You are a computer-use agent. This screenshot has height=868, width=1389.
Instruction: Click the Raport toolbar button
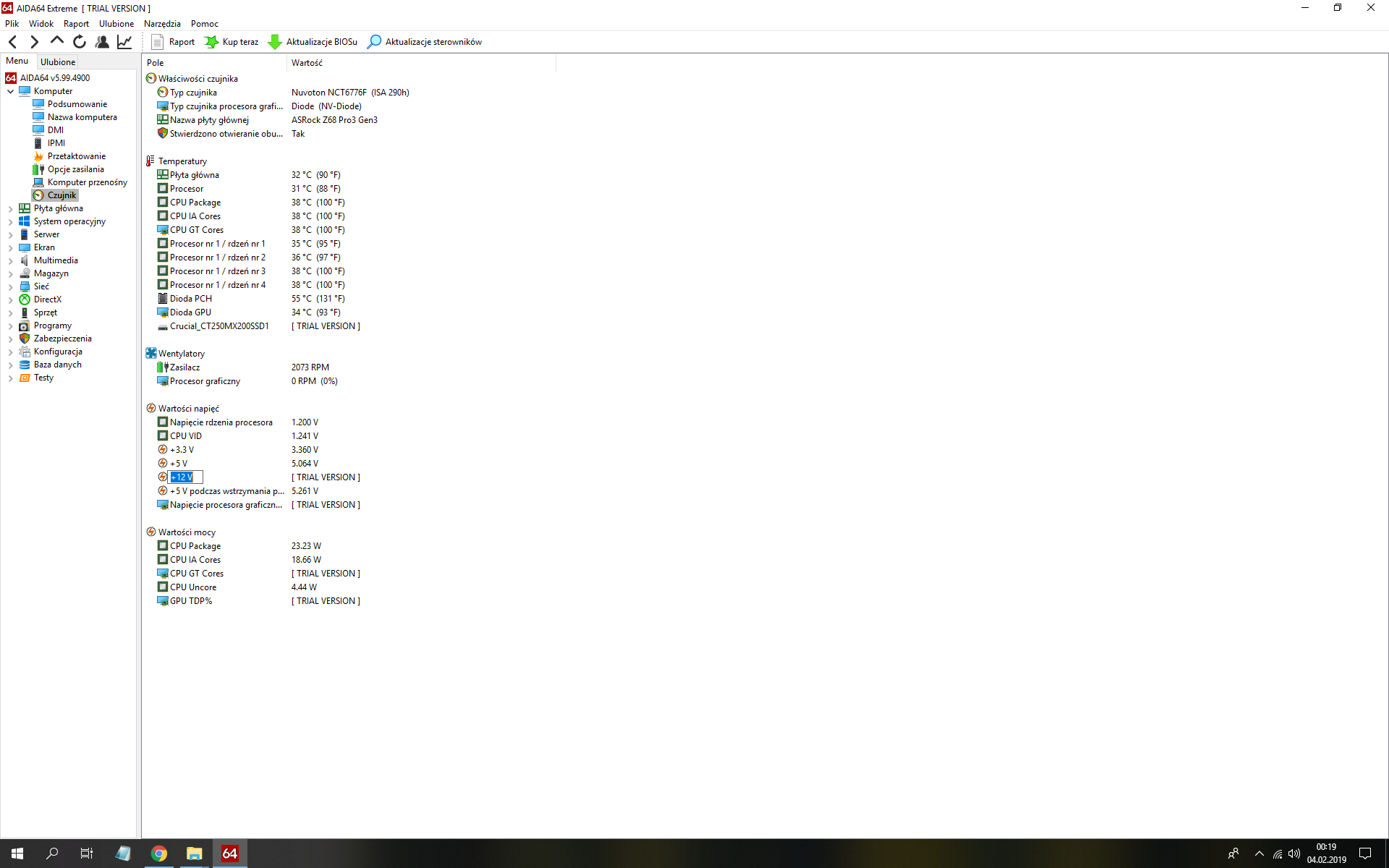point(173,42)
